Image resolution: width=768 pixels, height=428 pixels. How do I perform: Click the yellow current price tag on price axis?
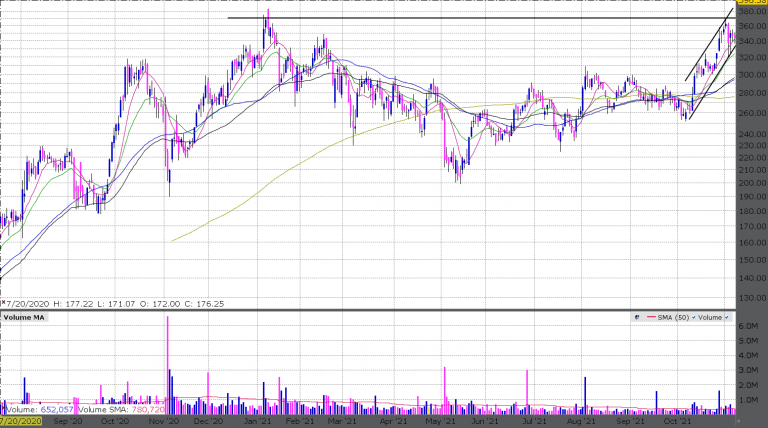(x=752, y=4)
